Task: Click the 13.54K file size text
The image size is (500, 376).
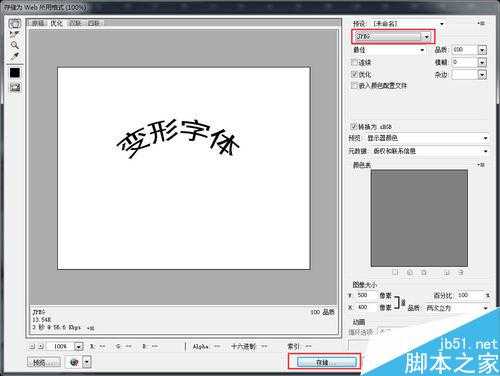Action: [42, 320]
